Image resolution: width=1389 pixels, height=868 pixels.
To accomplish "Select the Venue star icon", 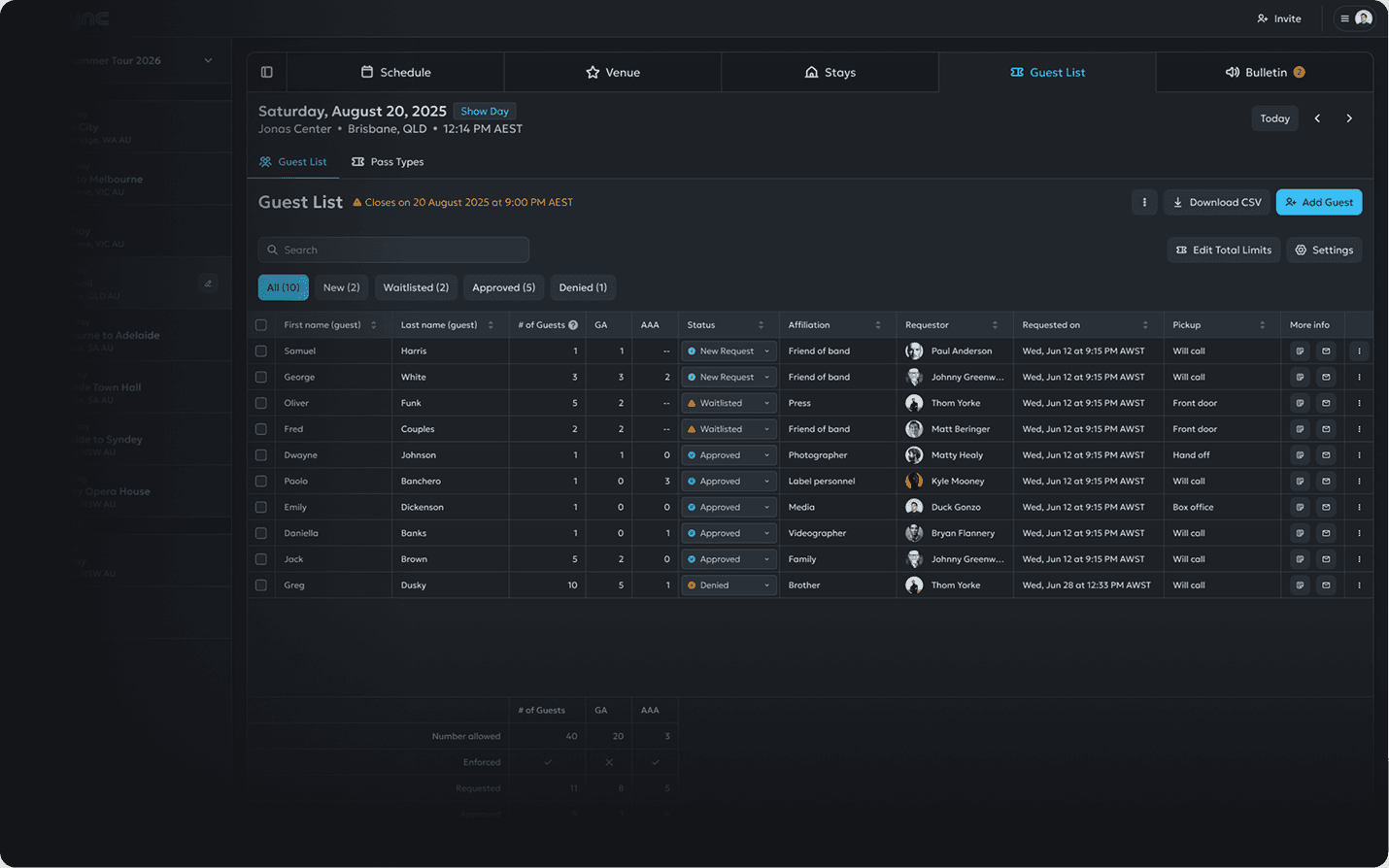I will pyautogui.click(x=593, y=72).
